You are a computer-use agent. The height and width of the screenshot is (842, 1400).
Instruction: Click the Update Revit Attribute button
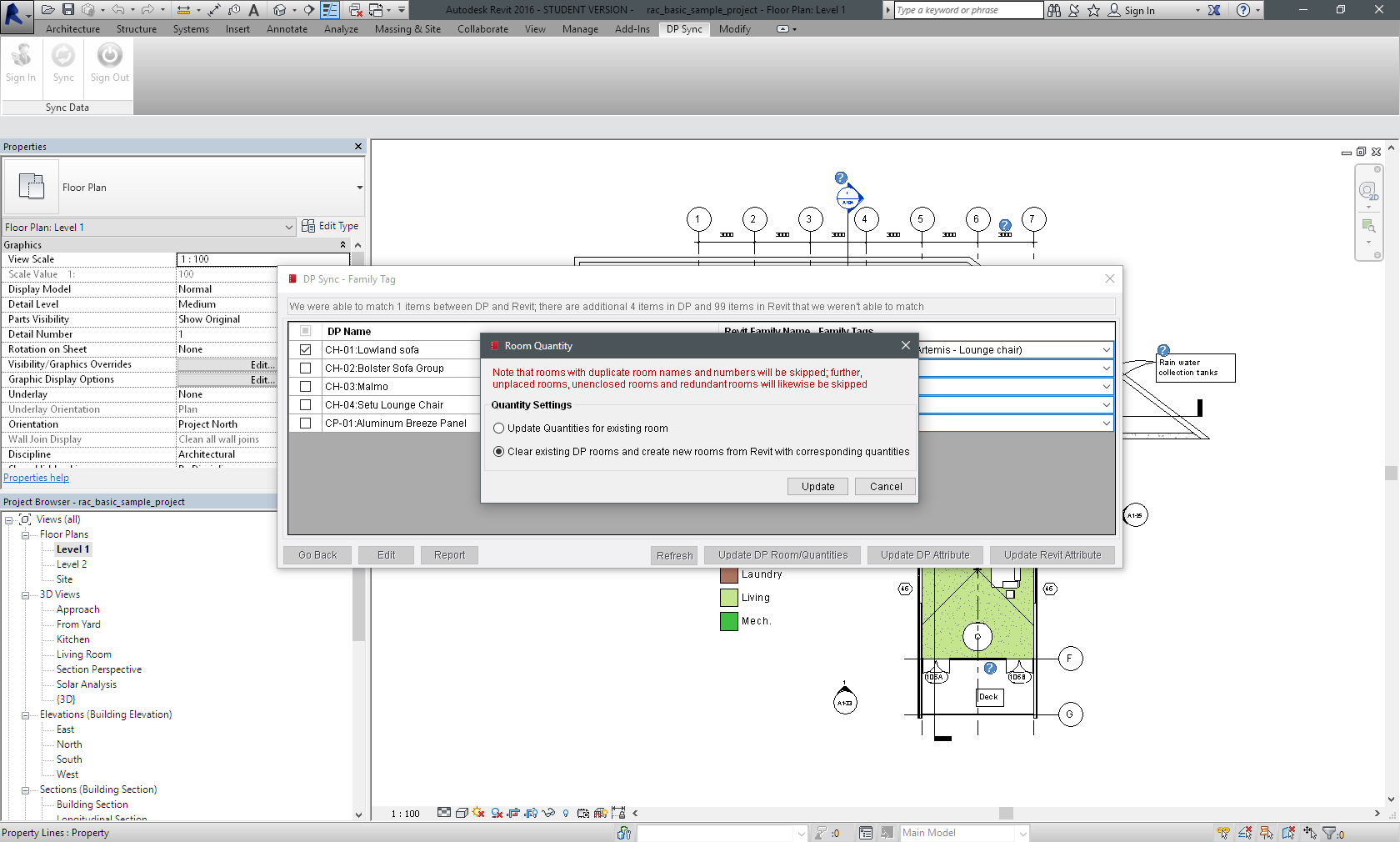tap(1052, 555)
